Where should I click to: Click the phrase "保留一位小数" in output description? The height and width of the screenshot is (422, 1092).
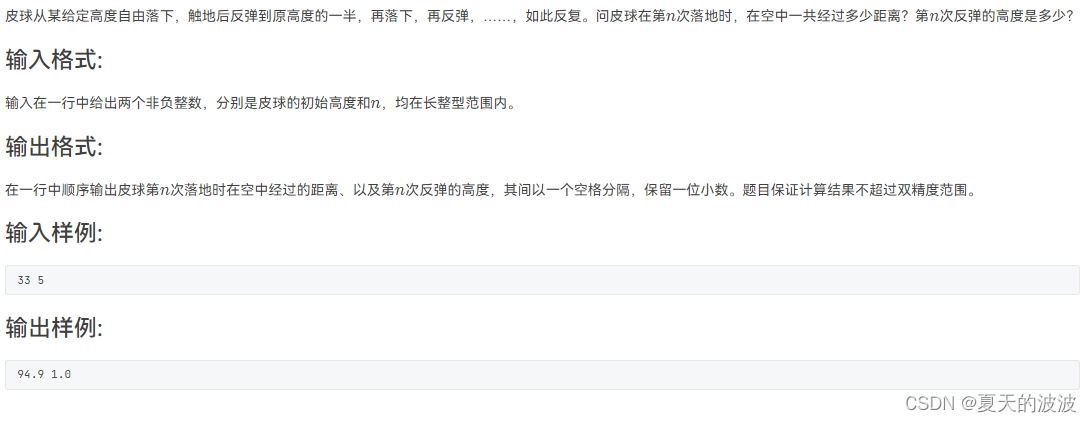684,189
